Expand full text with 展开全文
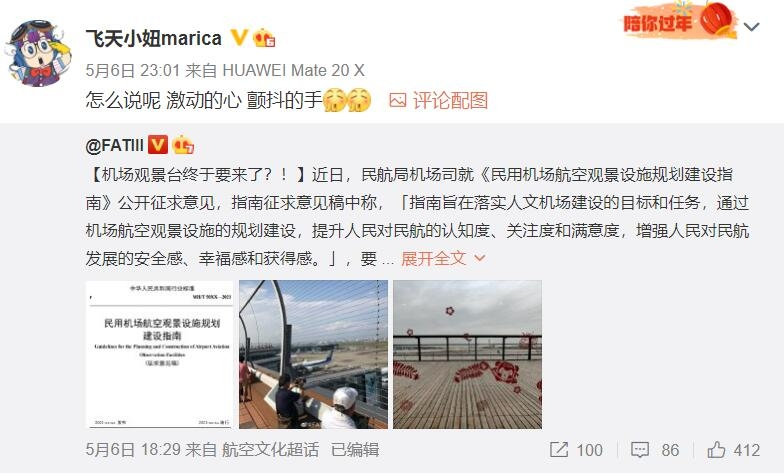The image size is (784, 474). coord(434,258)
